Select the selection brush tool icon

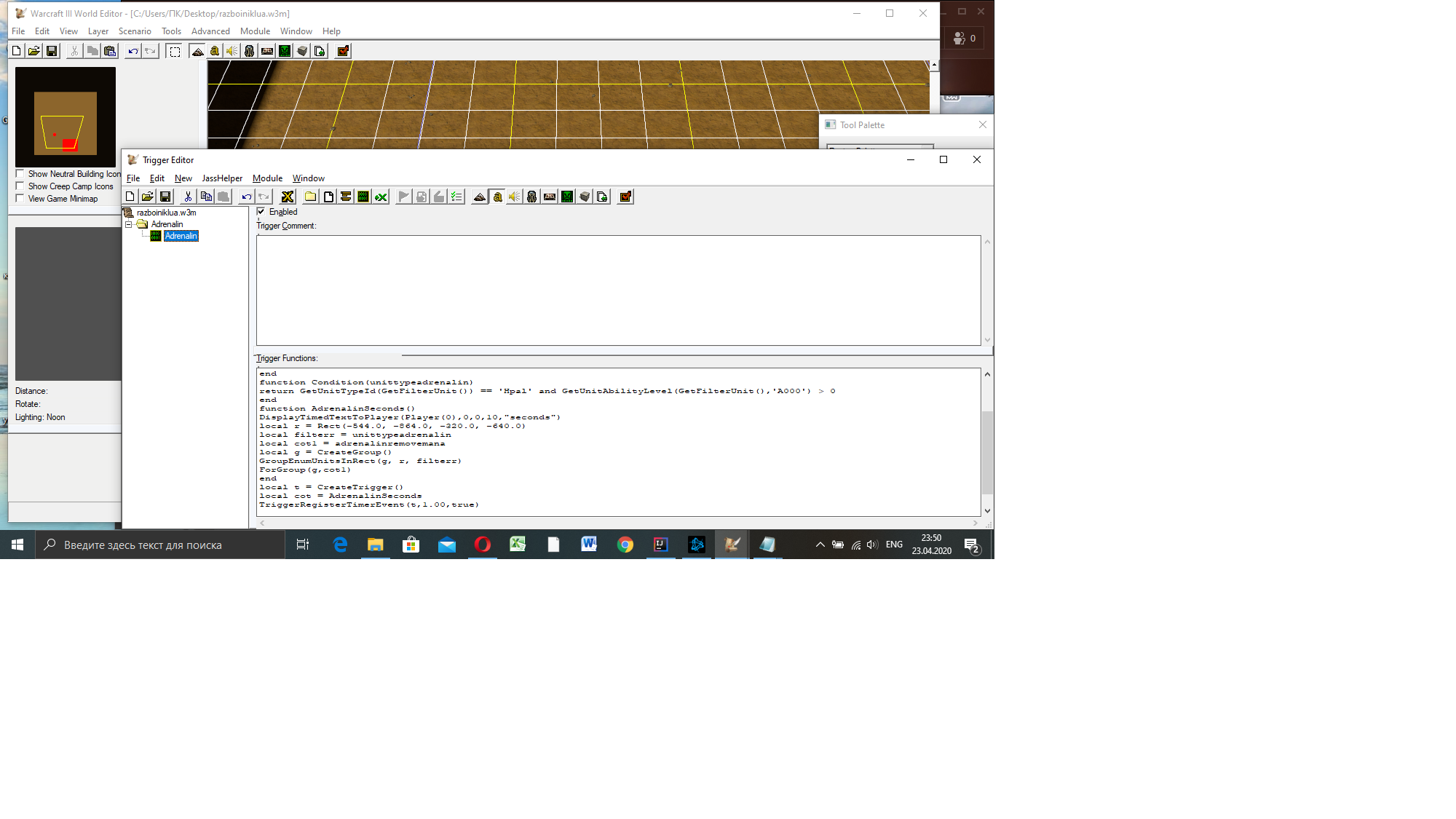coord(175,51)
